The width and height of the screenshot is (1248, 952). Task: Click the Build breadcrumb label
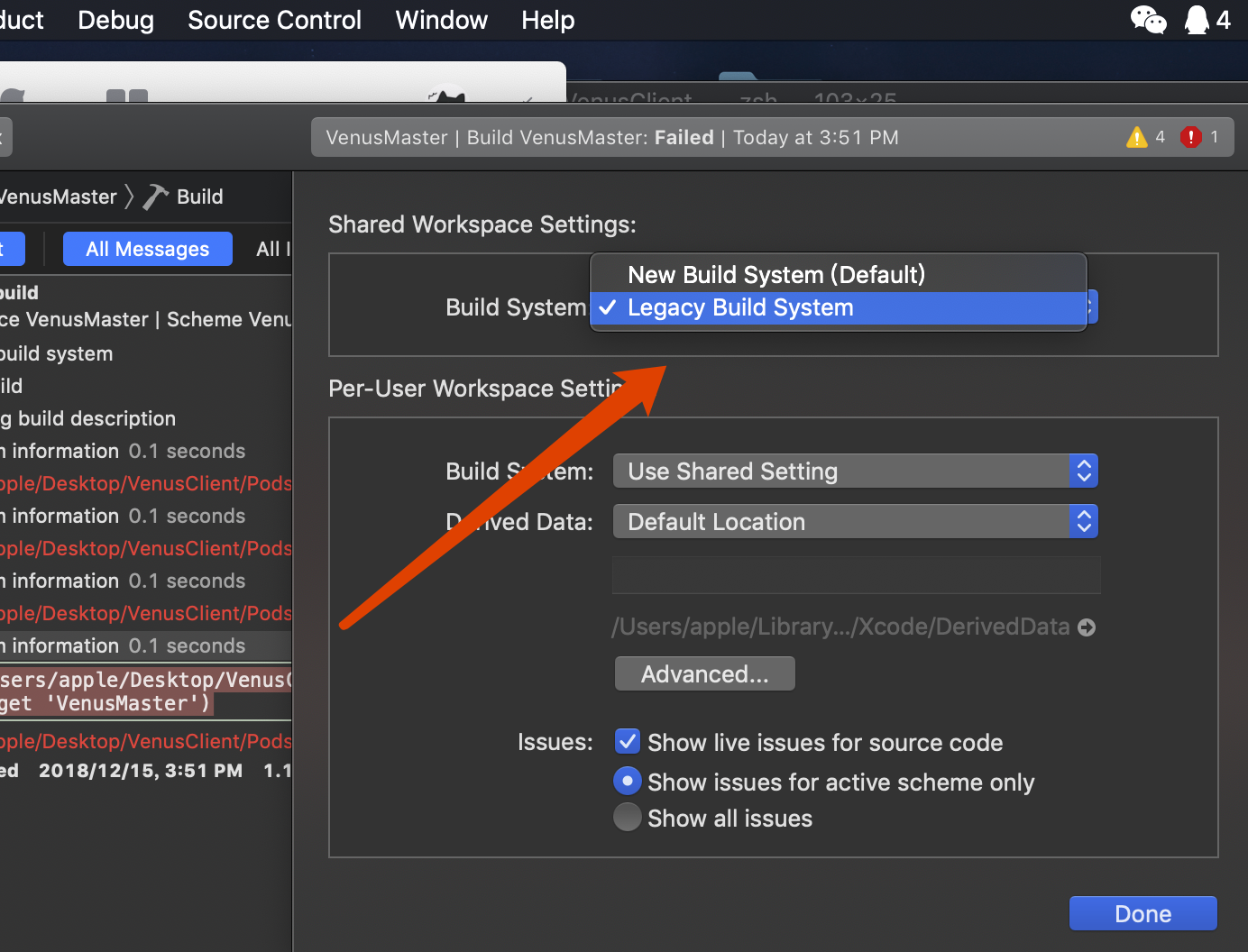(199, 197)
